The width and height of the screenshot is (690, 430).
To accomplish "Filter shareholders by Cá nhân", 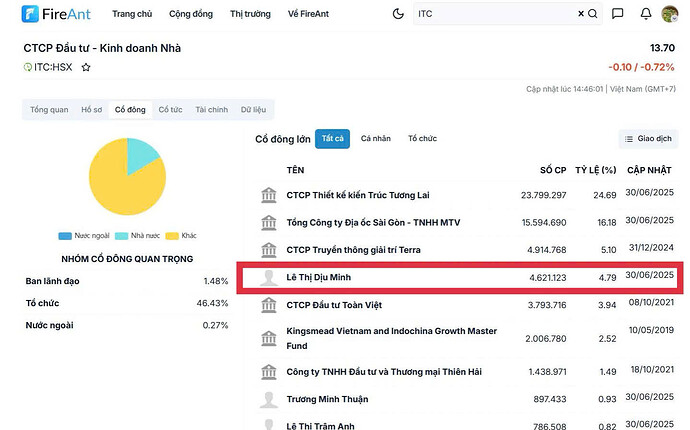I will point(376,139).
